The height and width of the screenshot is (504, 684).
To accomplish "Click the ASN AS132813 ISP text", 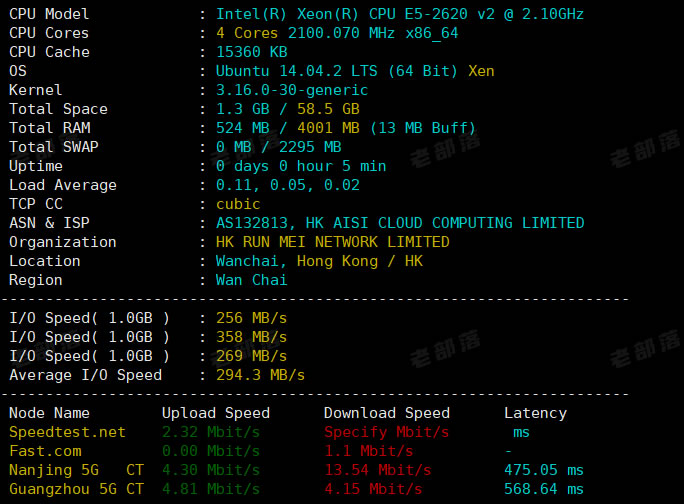I will coord(399,223).
